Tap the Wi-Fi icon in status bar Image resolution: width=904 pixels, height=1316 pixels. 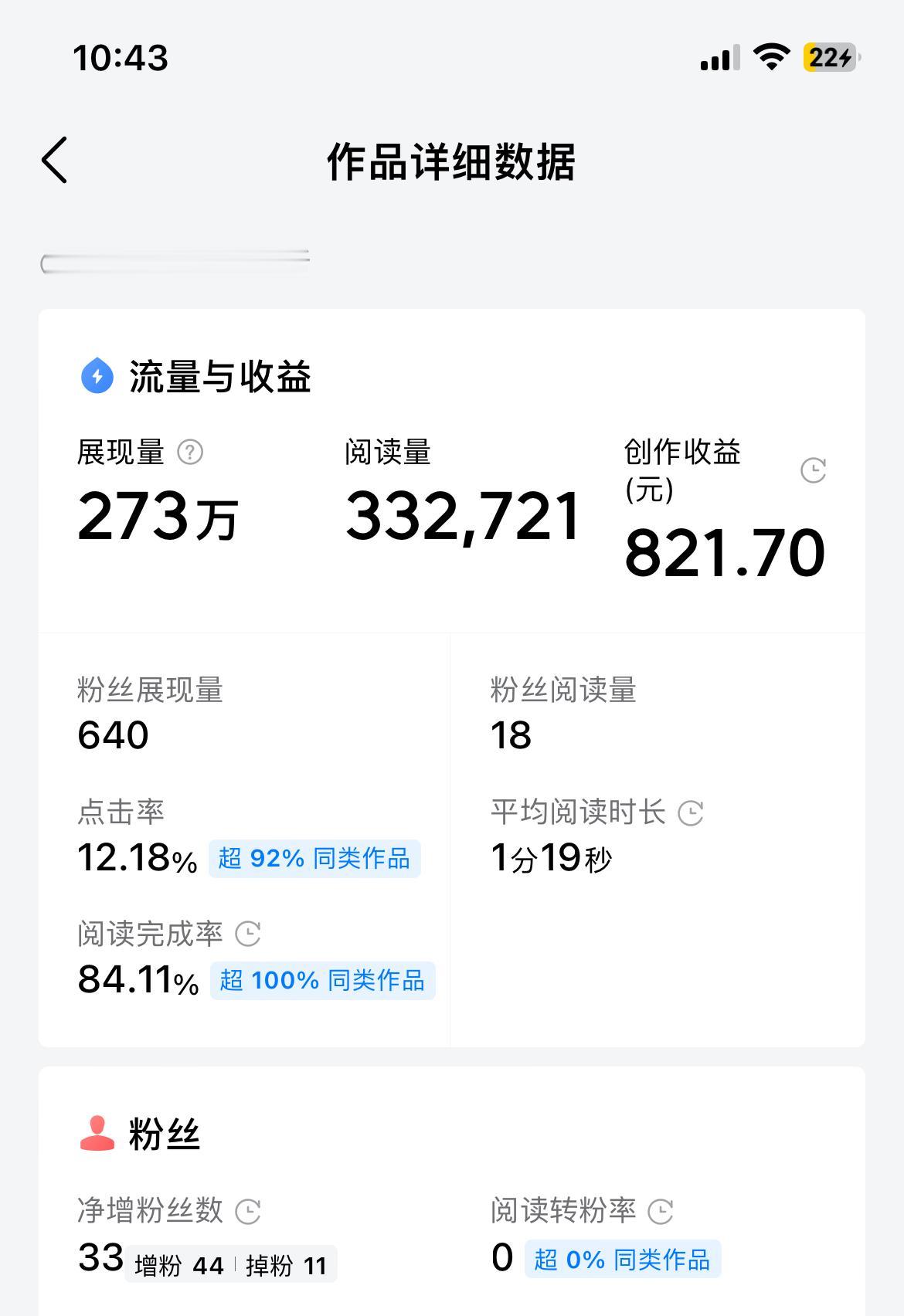[x=771, y=57]
